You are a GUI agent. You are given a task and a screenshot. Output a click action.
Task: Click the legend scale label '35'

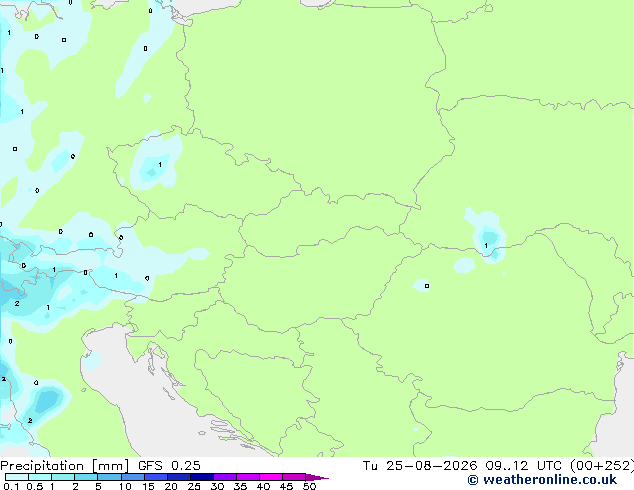tap(240, 486)
